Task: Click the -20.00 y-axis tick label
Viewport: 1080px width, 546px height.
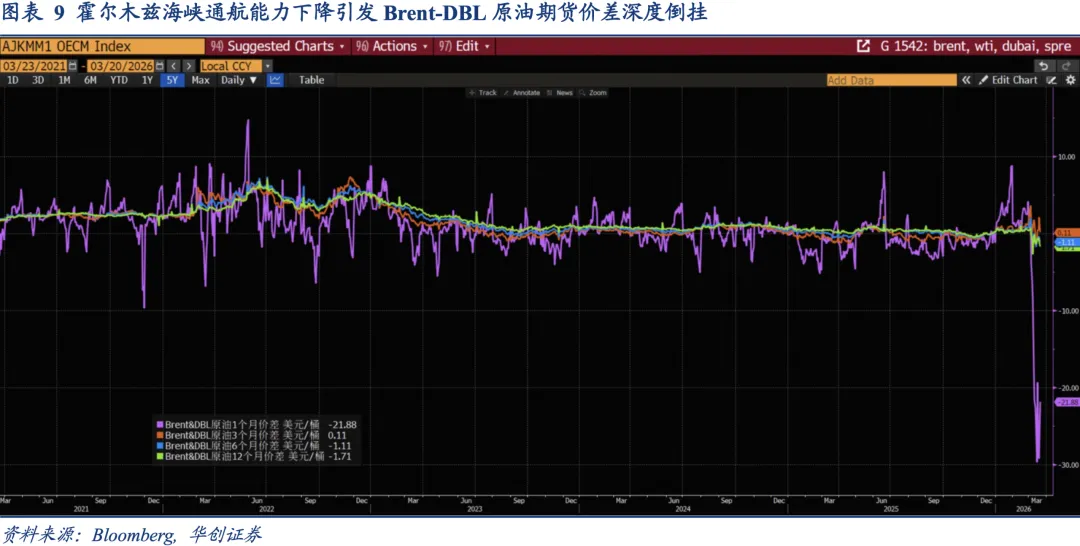Action: 1067,388
